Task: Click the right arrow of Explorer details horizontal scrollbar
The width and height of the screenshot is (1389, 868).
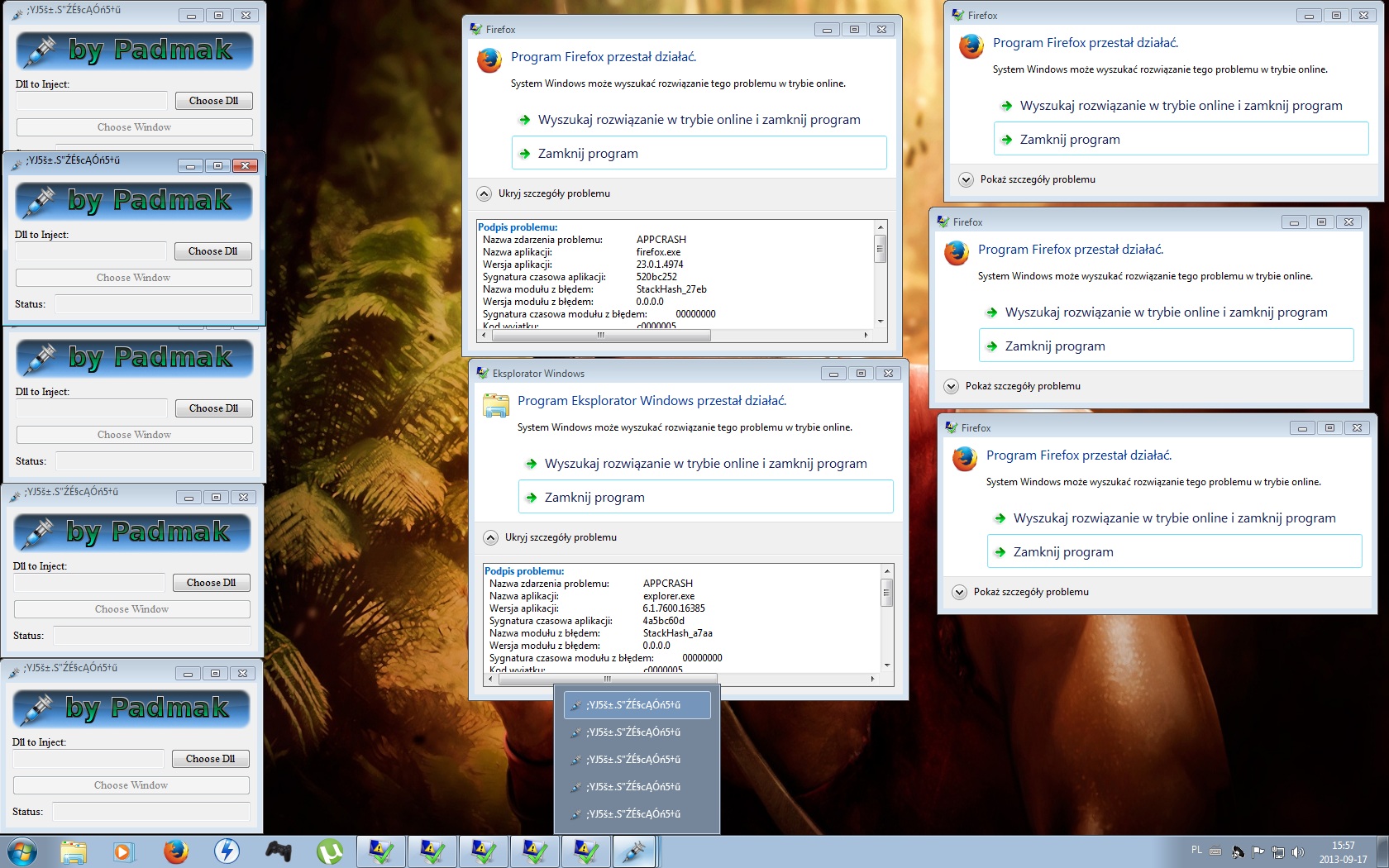Action: click(872, 680)
